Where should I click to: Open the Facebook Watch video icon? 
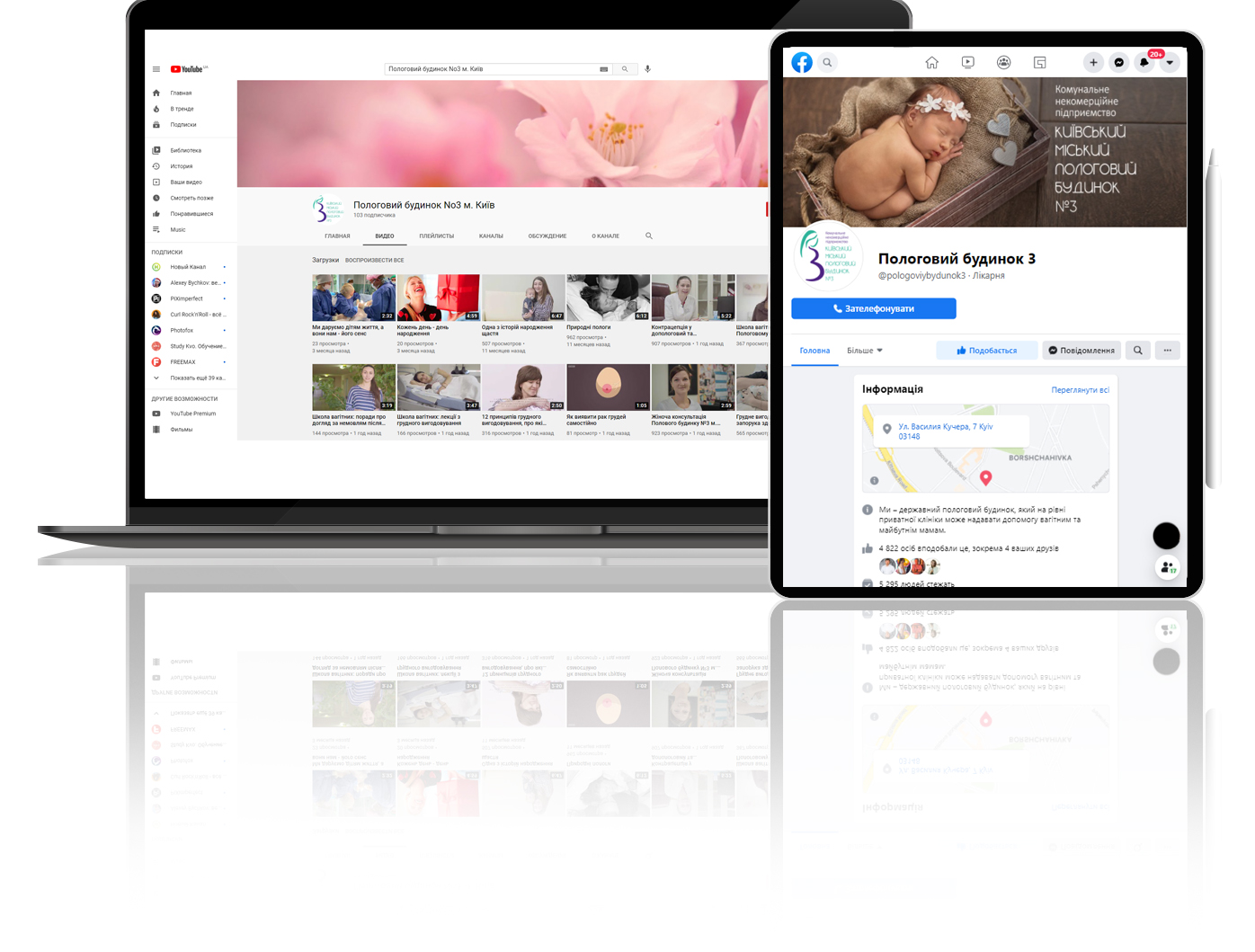pyautogui.click(x=967, y=62)
